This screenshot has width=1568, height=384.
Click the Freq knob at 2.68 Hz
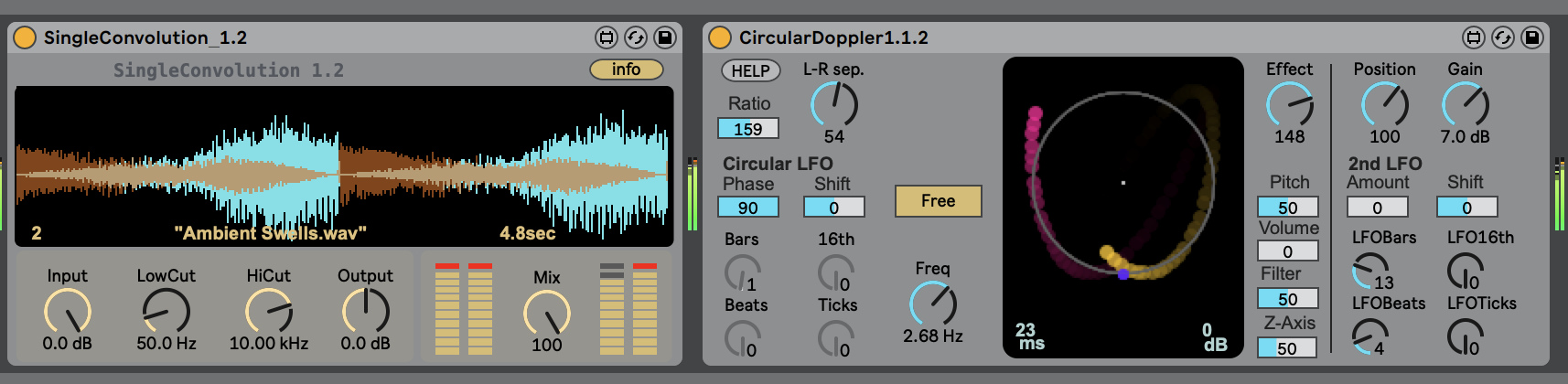tap(933, 304)
